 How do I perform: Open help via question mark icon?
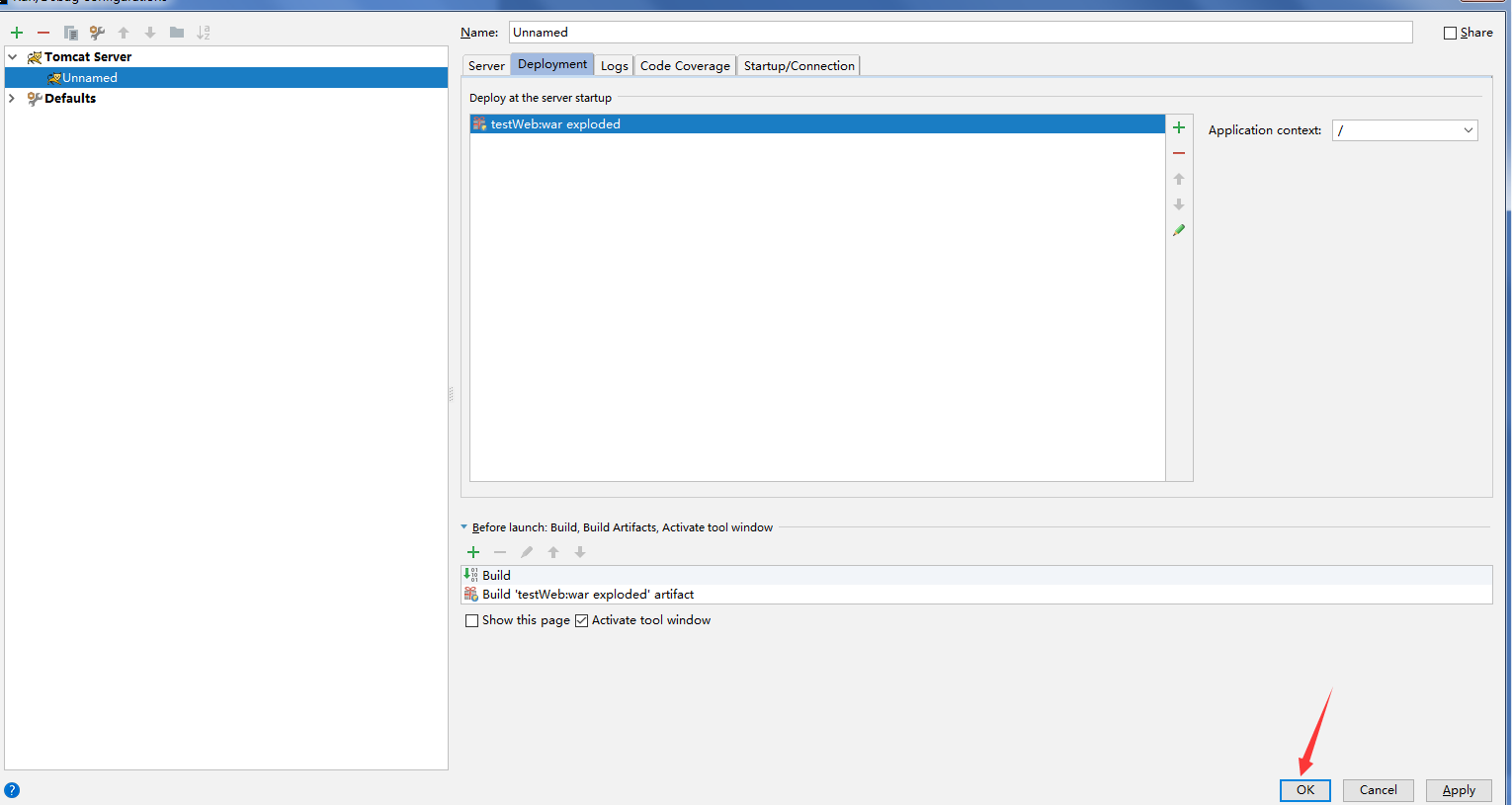click(12, 790)
